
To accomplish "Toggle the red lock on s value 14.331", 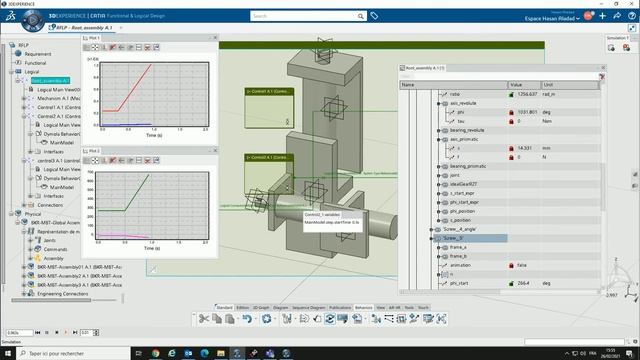I will tap(511, 148).
